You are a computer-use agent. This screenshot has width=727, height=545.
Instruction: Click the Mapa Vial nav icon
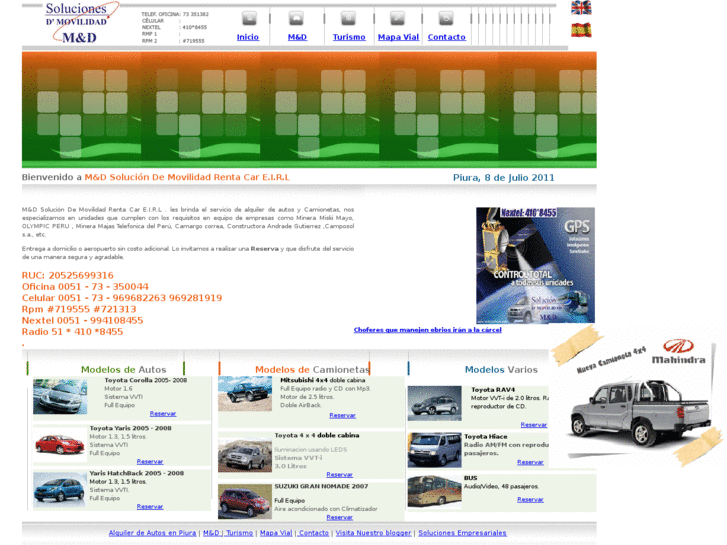[x=397, y=19]
